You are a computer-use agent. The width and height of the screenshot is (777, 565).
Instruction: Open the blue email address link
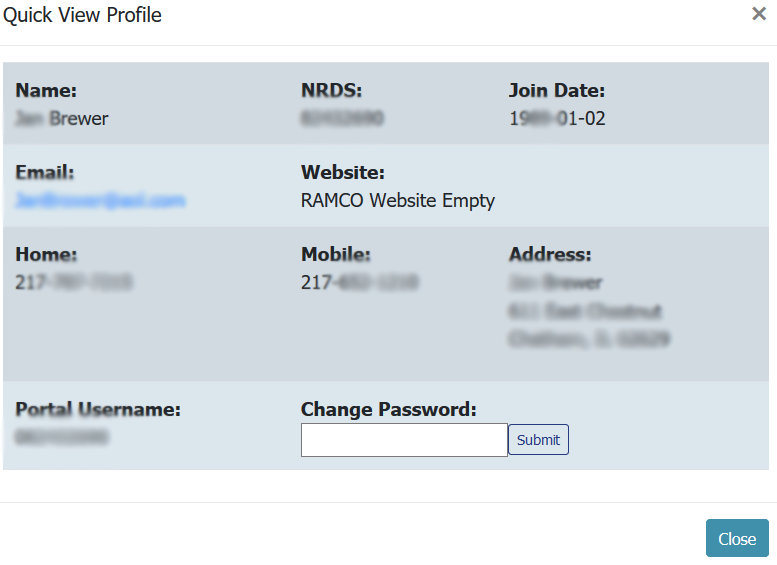[100, 200]
